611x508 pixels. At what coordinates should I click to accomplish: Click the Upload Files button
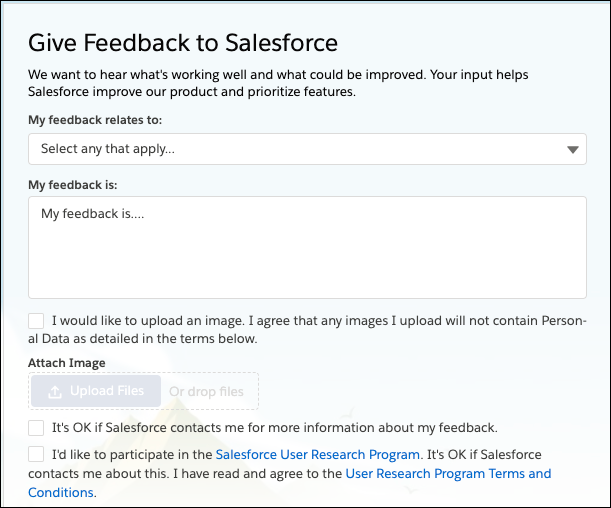click(95, 391)
